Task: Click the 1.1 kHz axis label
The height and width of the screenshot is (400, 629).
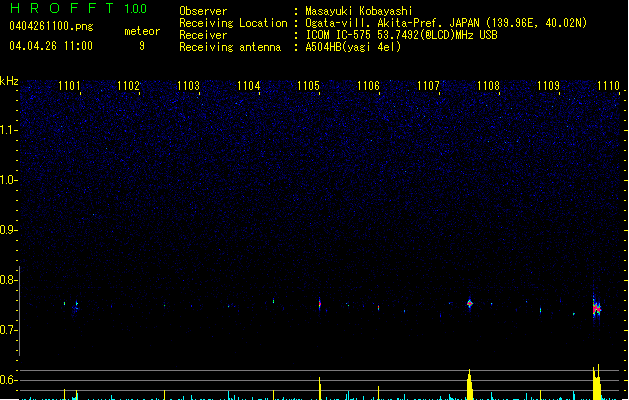Action: pos(8,130)
